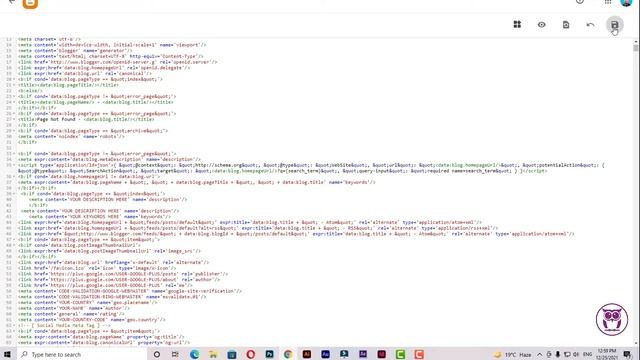Switch to Chrome on the taskbar
Viewport: 640px width, 360px height.
288,354
